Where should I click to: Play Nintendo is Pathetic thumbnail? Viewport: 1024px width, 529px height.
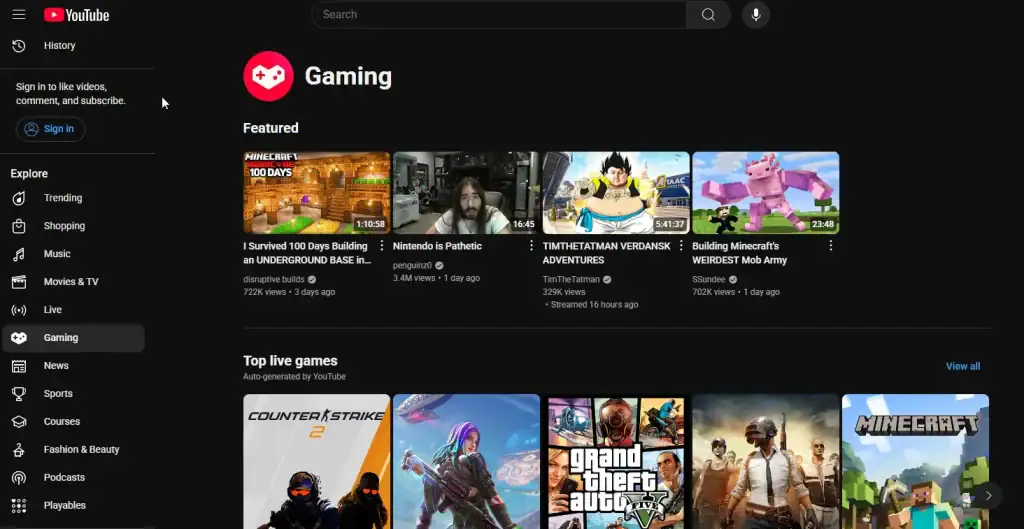click(466, 193)
